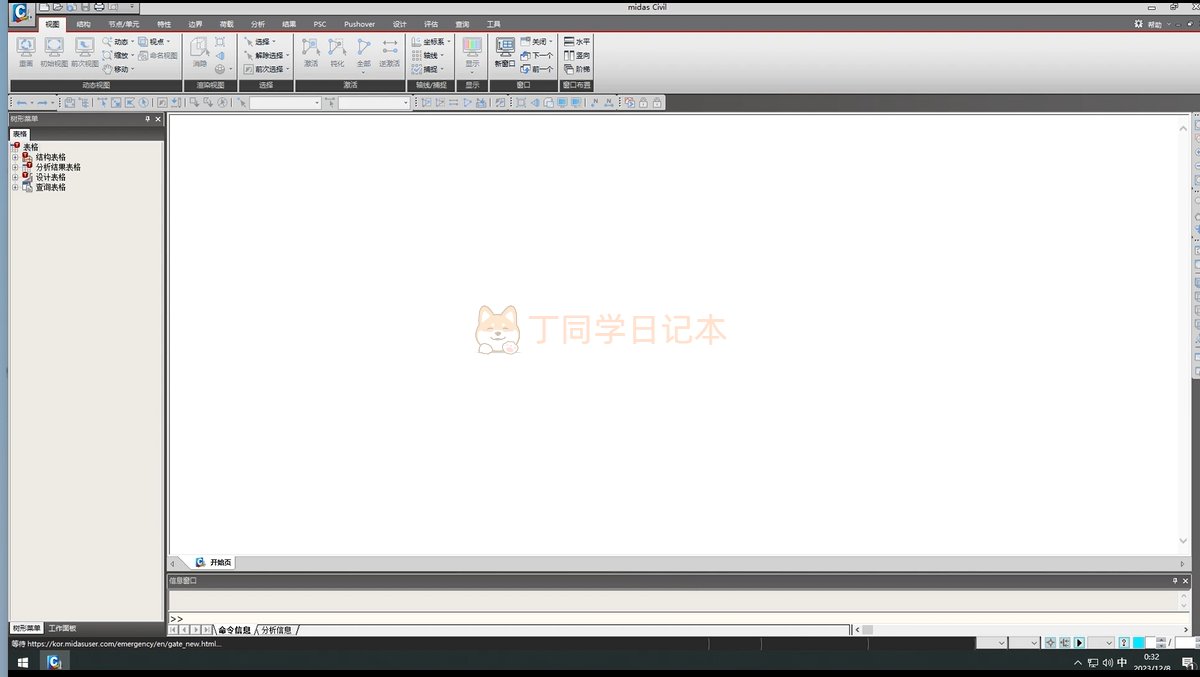Screen dimensions: 1200x677
Task: Open the 轴线 grid line dropdown
Action: tap(428, 56)
